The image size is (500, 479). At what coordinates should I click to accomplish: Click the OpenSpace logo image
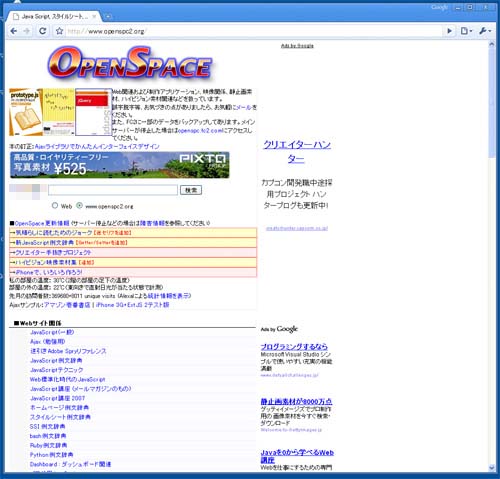[130, 63]
